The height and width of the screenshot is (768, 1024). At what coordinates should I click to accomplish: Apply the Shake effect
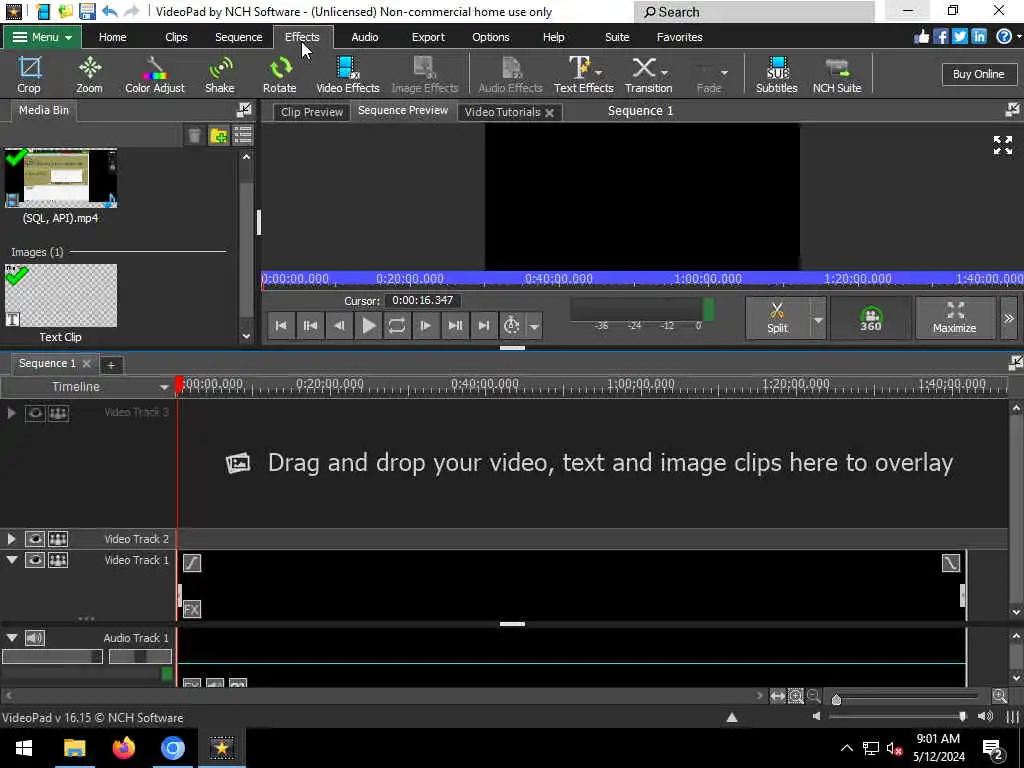220,74
